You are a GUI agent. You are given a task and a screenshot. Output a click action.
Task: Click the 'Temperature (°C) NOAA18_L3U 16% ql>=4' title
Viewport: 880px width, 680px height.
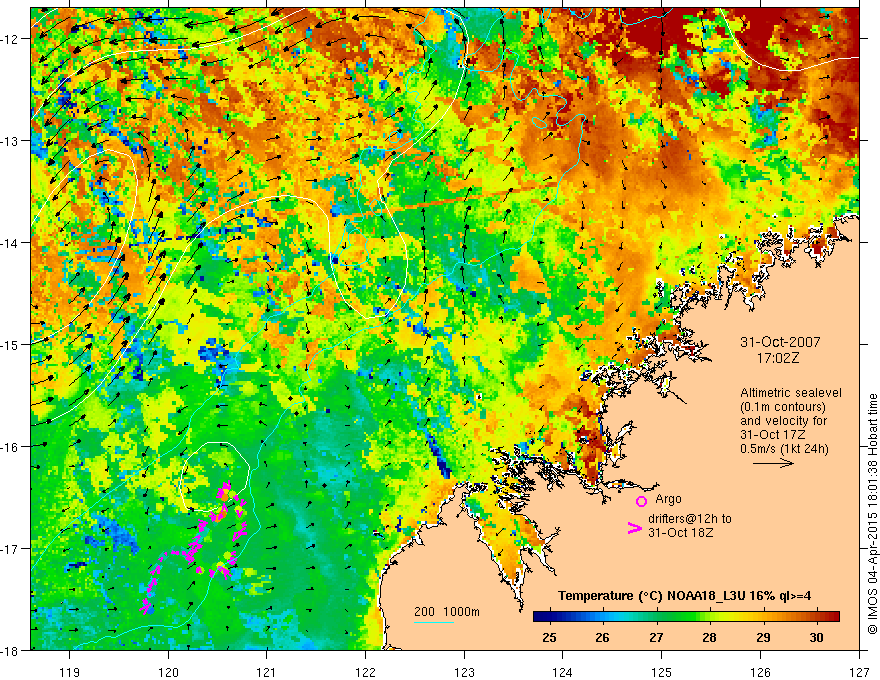[x=685, y=596]
